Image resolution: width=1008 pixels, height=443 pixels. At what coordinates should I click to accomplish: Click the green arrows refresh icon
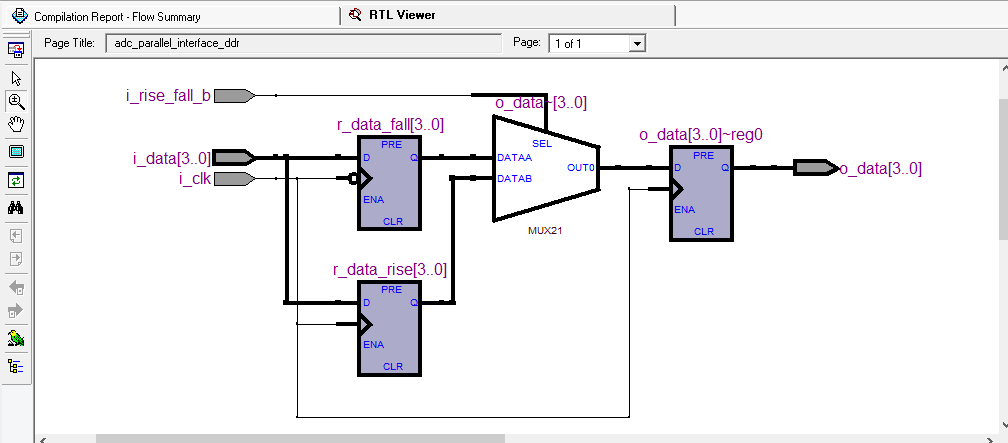16,181
